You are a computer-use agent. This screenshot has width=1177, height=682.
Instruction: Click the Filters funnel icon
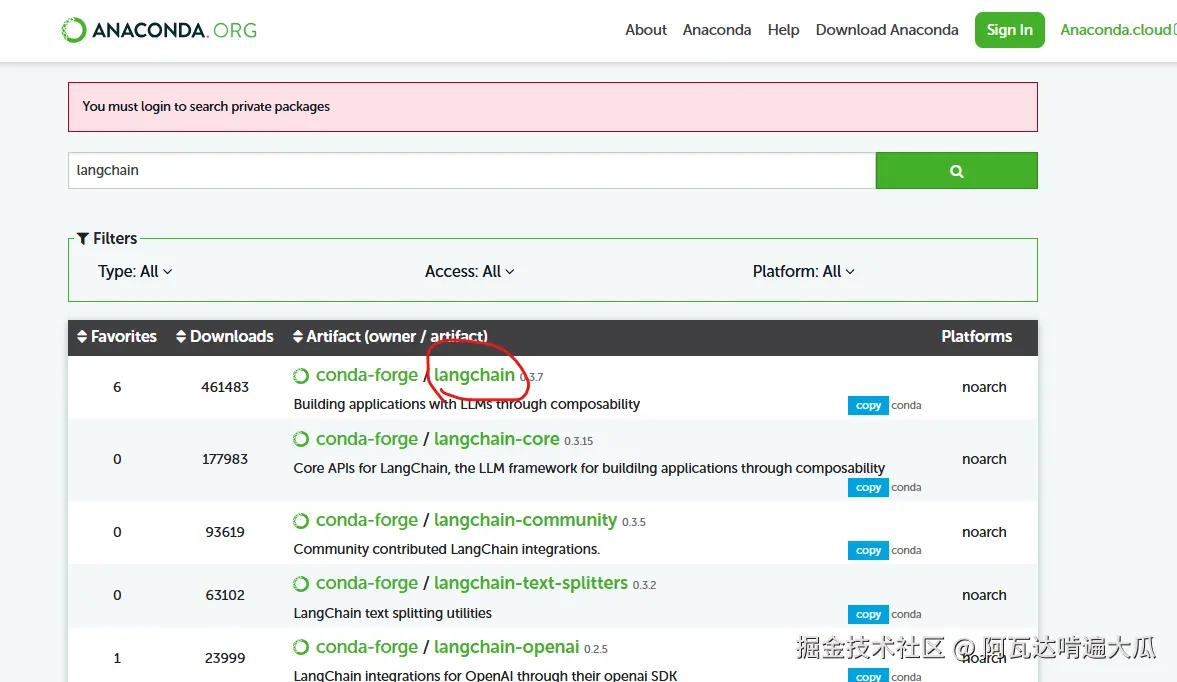[x=83, y=239]
